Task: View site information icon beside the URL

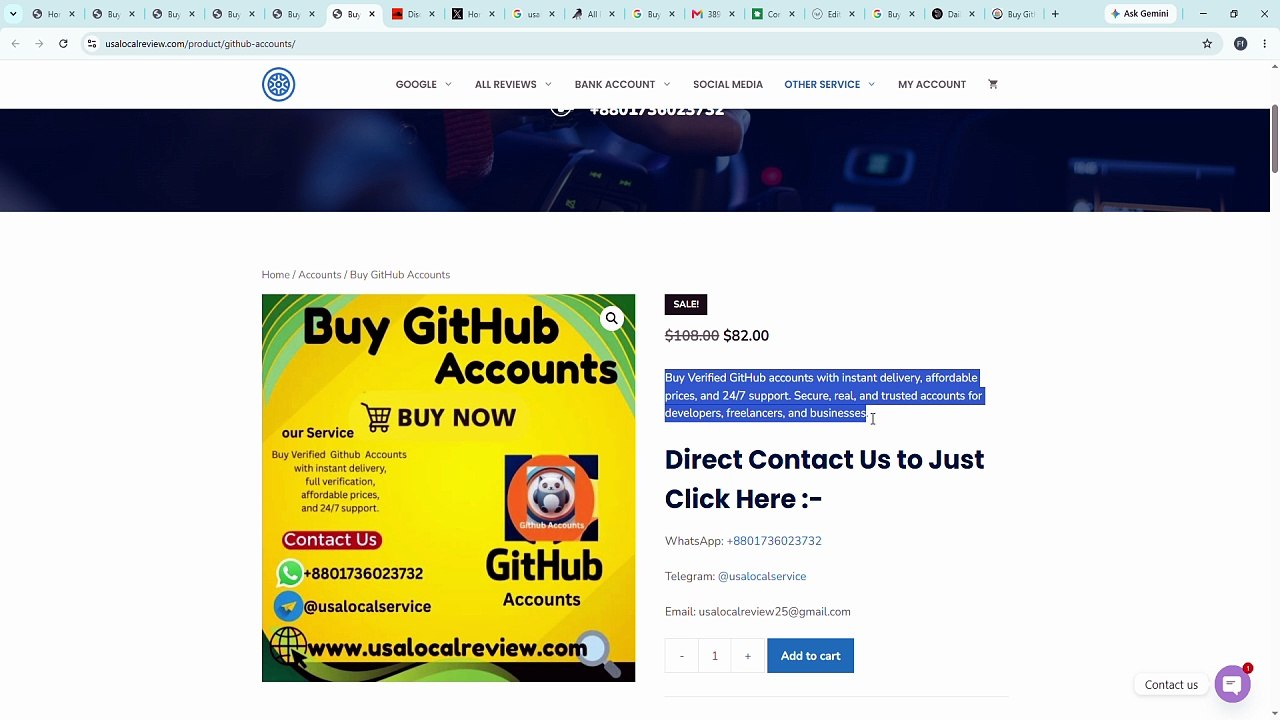Action: (91, 44)
